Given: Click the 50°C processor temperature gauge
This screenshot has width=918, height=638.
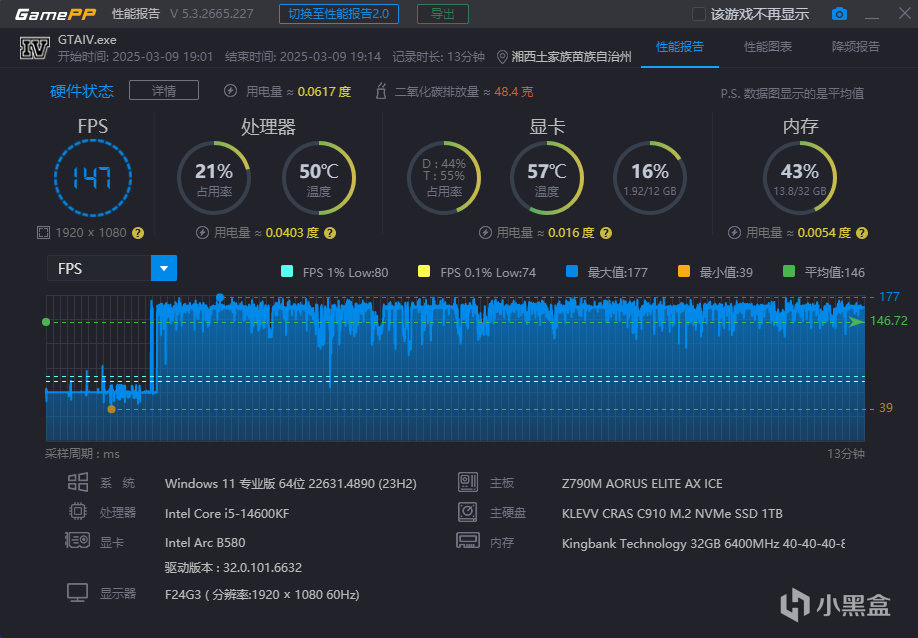Looking at the screenshot, I should [319, 178].
